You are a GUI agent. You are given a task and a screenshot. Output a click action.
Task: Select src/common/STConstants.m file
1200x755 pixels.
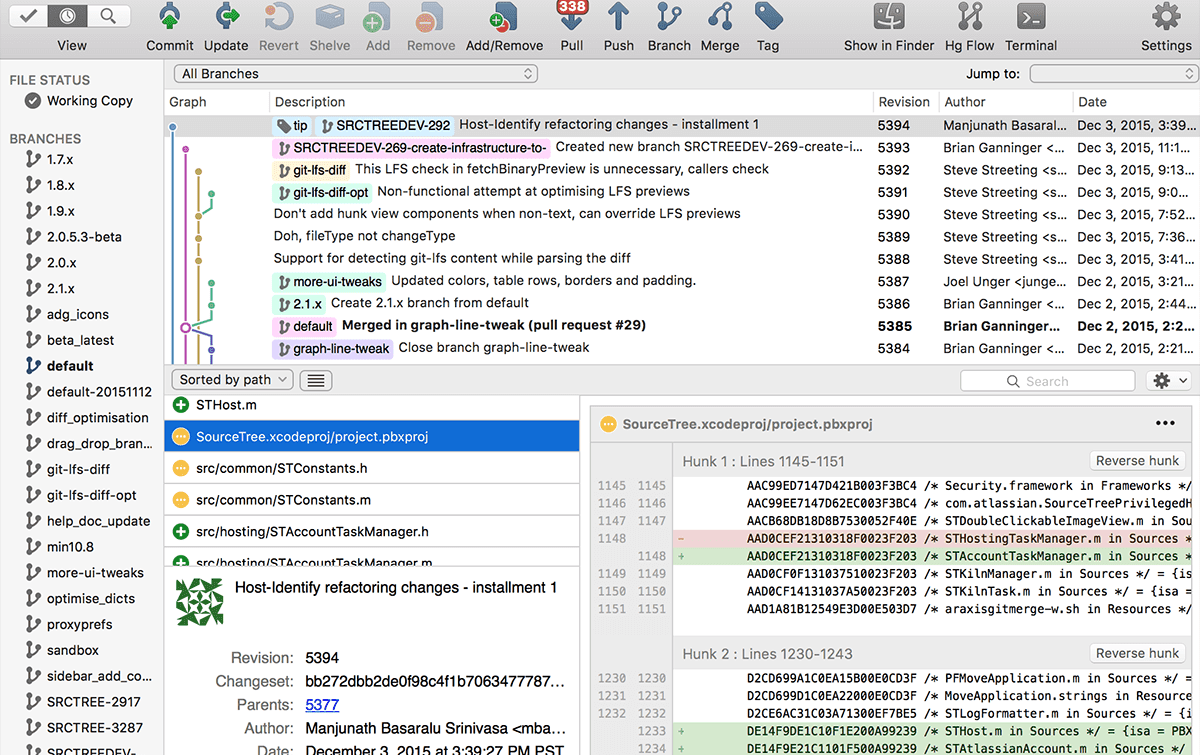(x=372, y=500)
